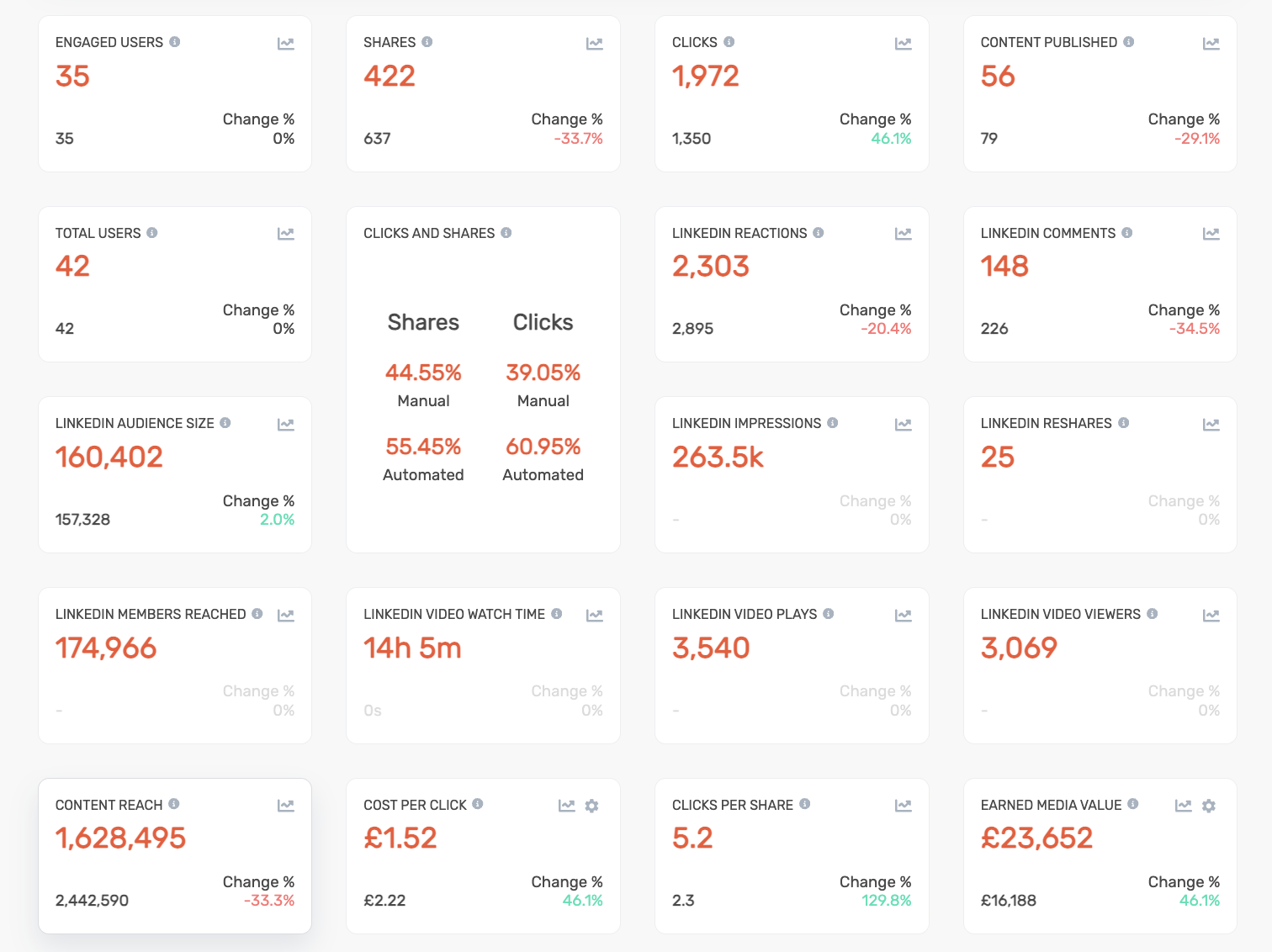
Task: Open the Earned Media Value chart icon
Action: click(1184, 806)
